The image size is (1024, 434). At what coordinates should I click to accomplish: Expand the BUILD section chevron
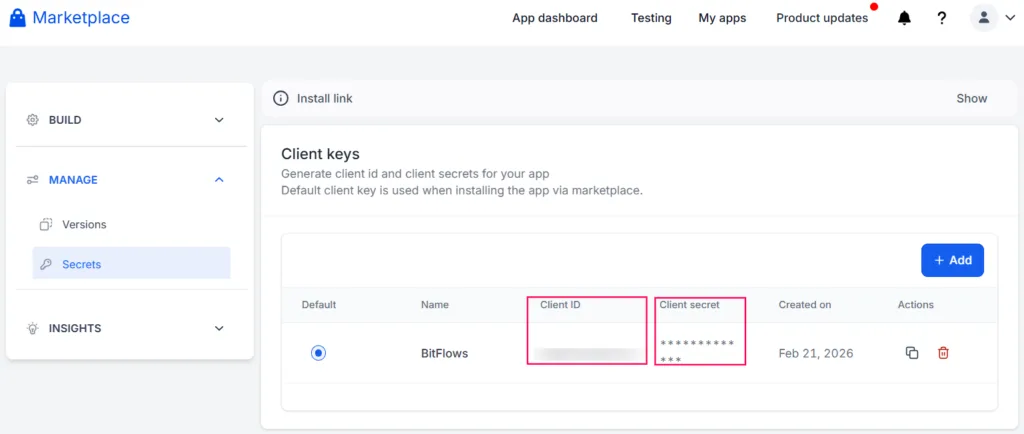pos(219,120)
